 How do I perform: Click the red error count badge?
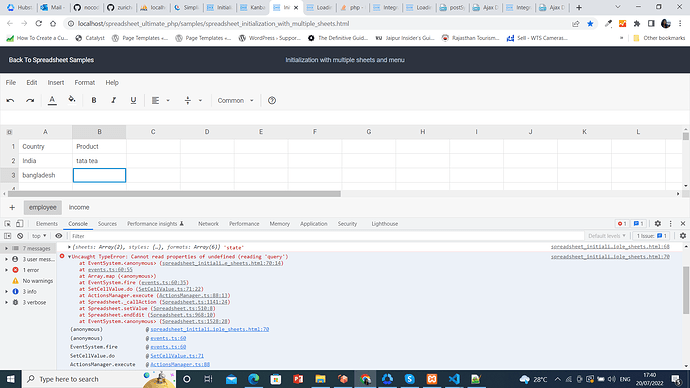[622, 223]
